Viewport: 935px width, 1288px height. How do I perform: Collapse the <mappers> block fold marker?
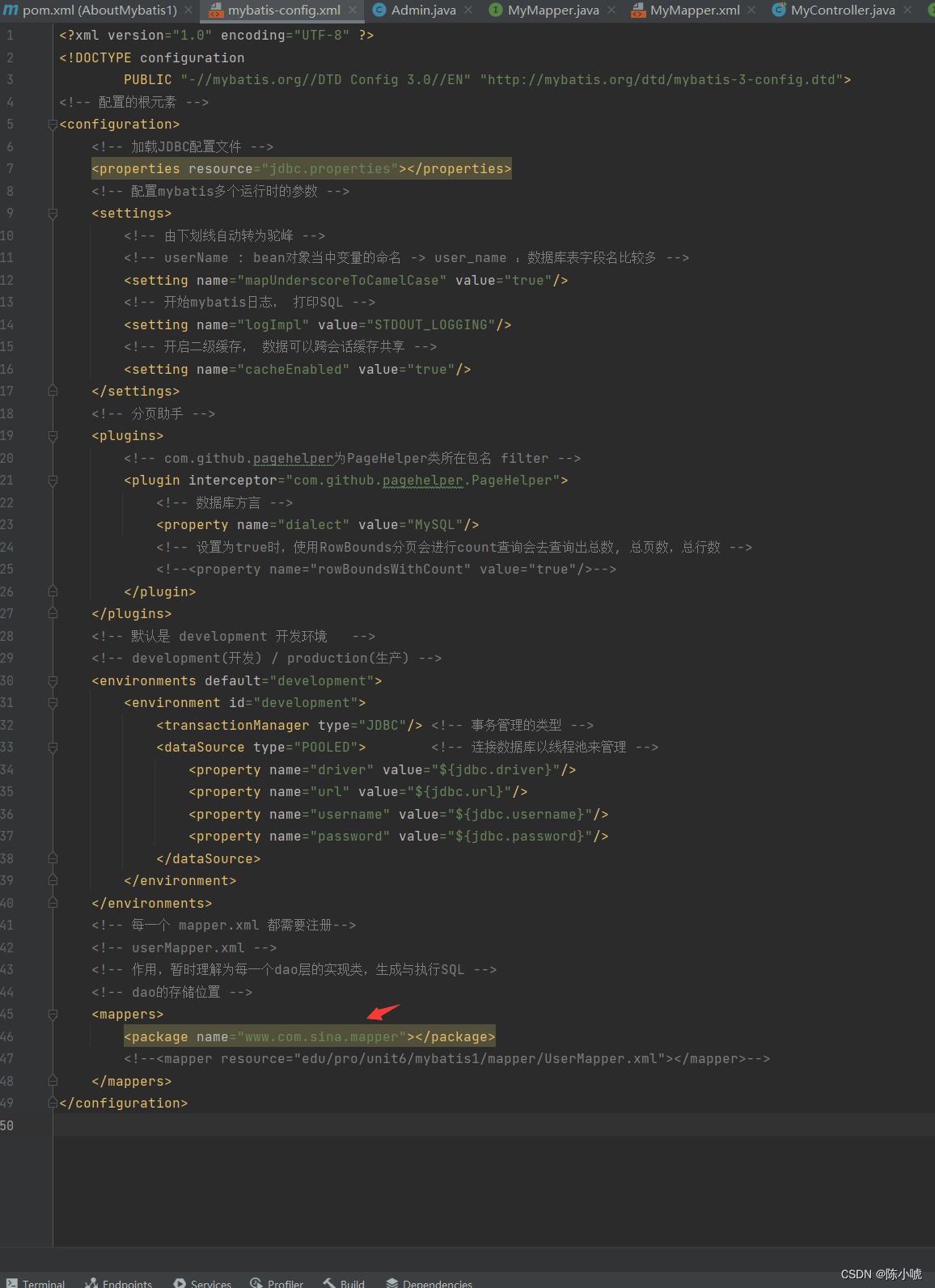coord(53,1015)
